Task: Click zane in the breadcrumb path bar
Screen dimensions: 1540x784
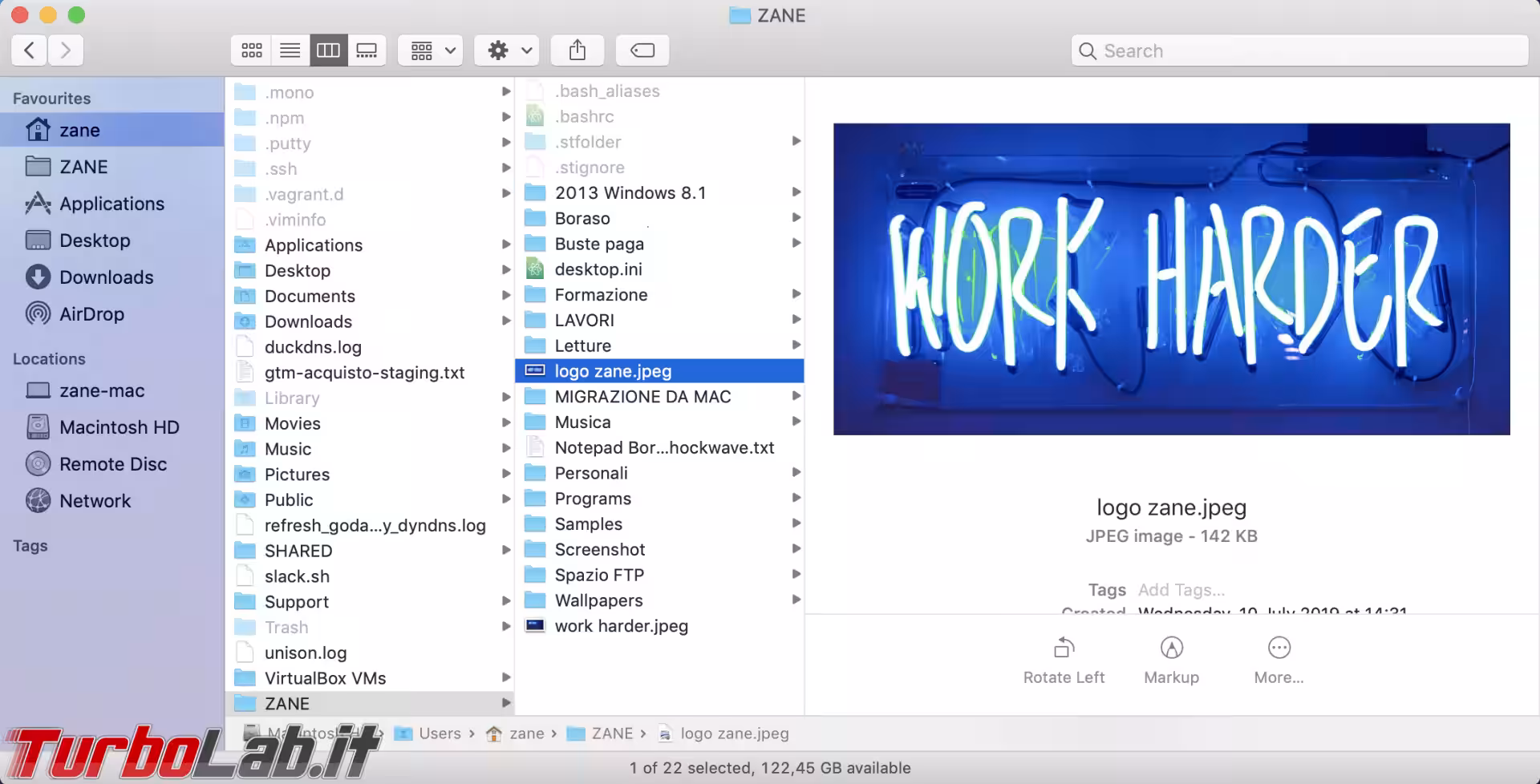Action: [525, 733]
